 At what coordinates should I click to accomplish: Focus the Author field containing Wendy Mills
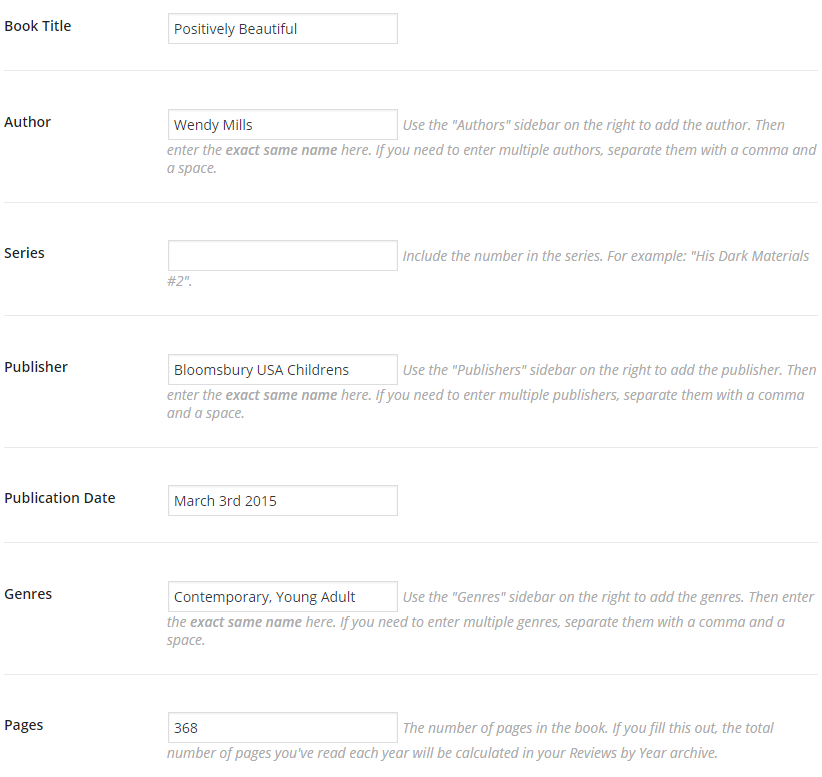[283, 125]
